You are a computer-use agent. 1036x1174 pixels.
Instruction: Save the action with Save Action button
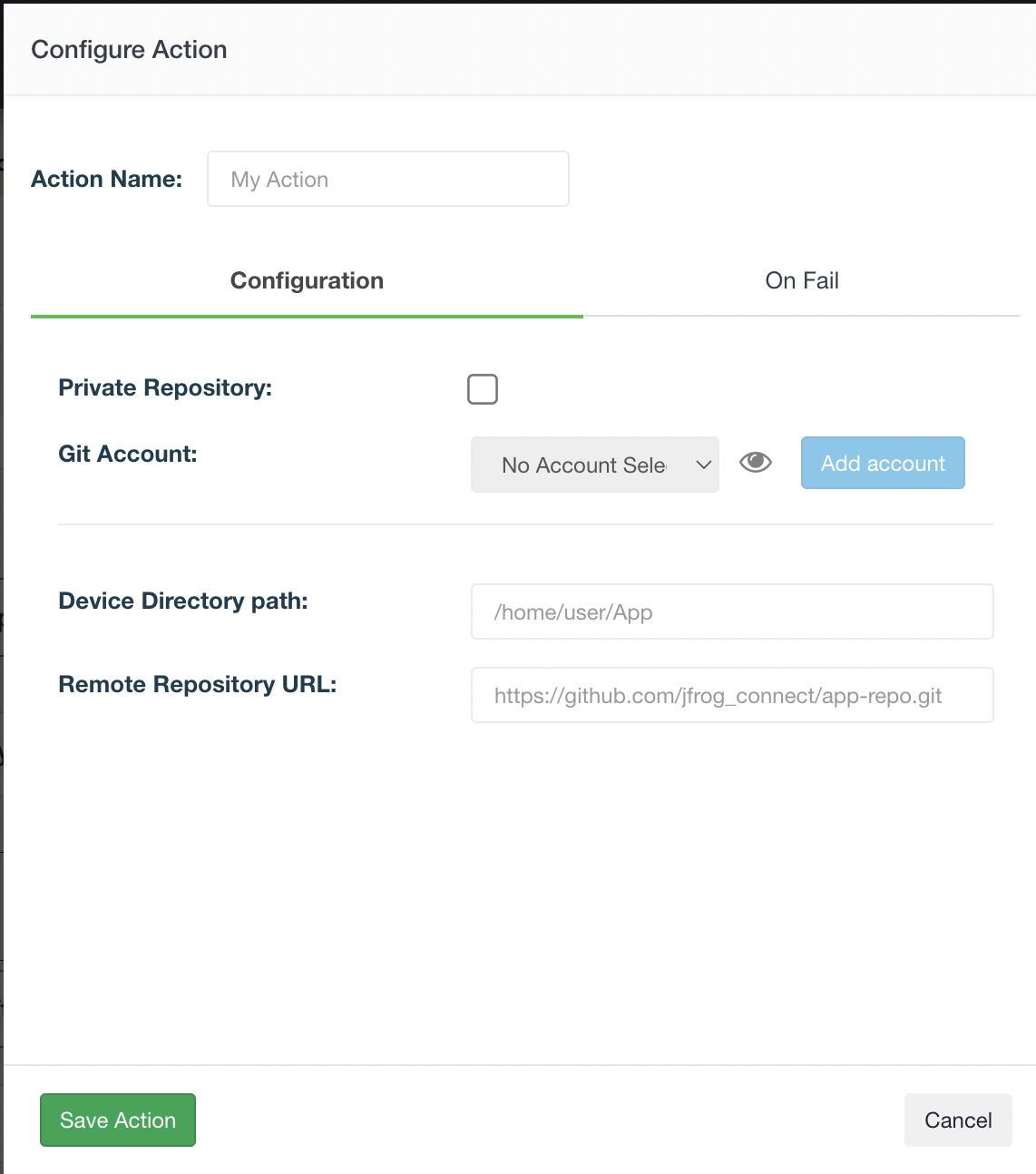pyautogui.click(x=118, y=1120)
